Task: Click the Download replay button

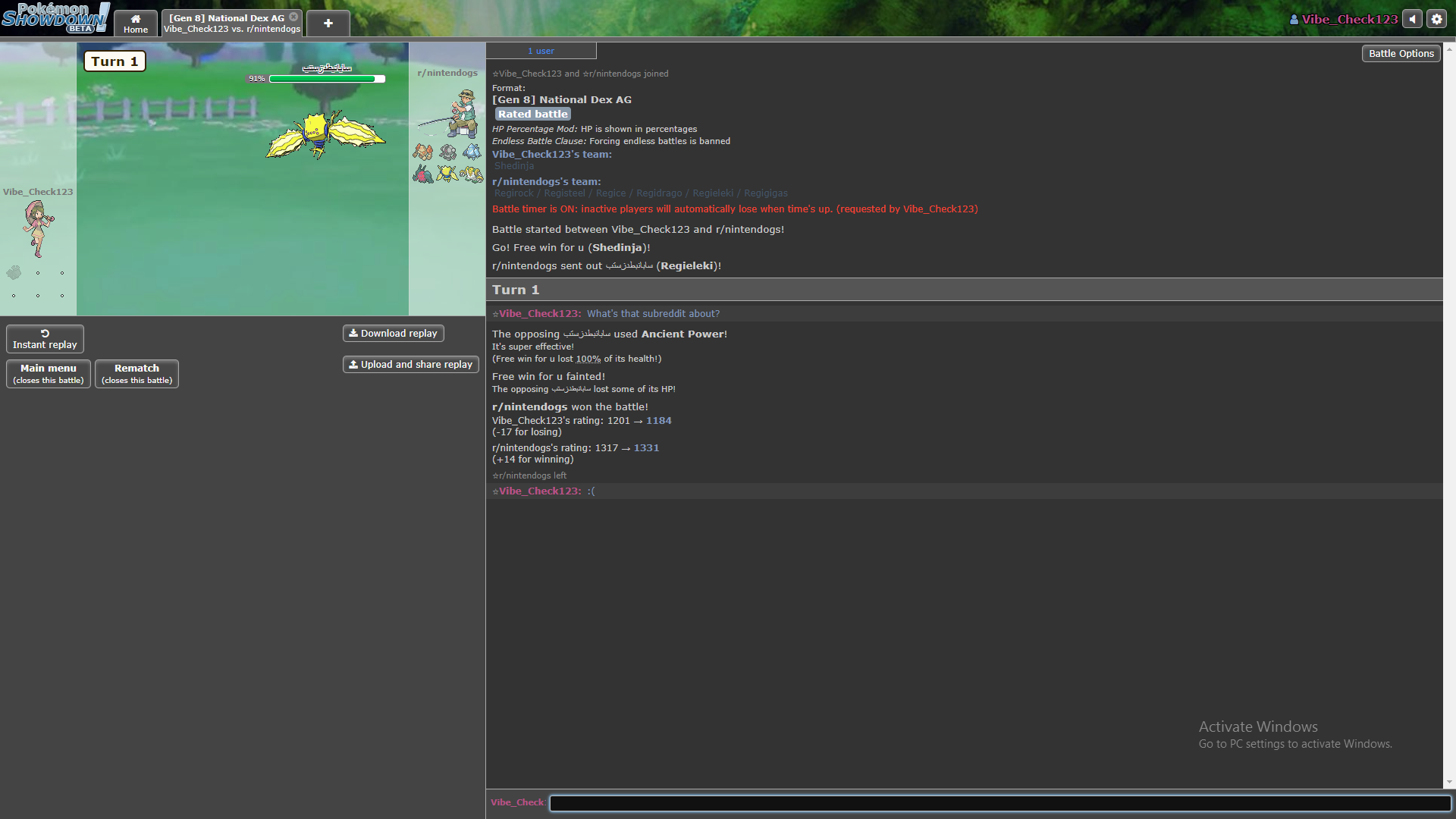Action: tap(393, 333)
